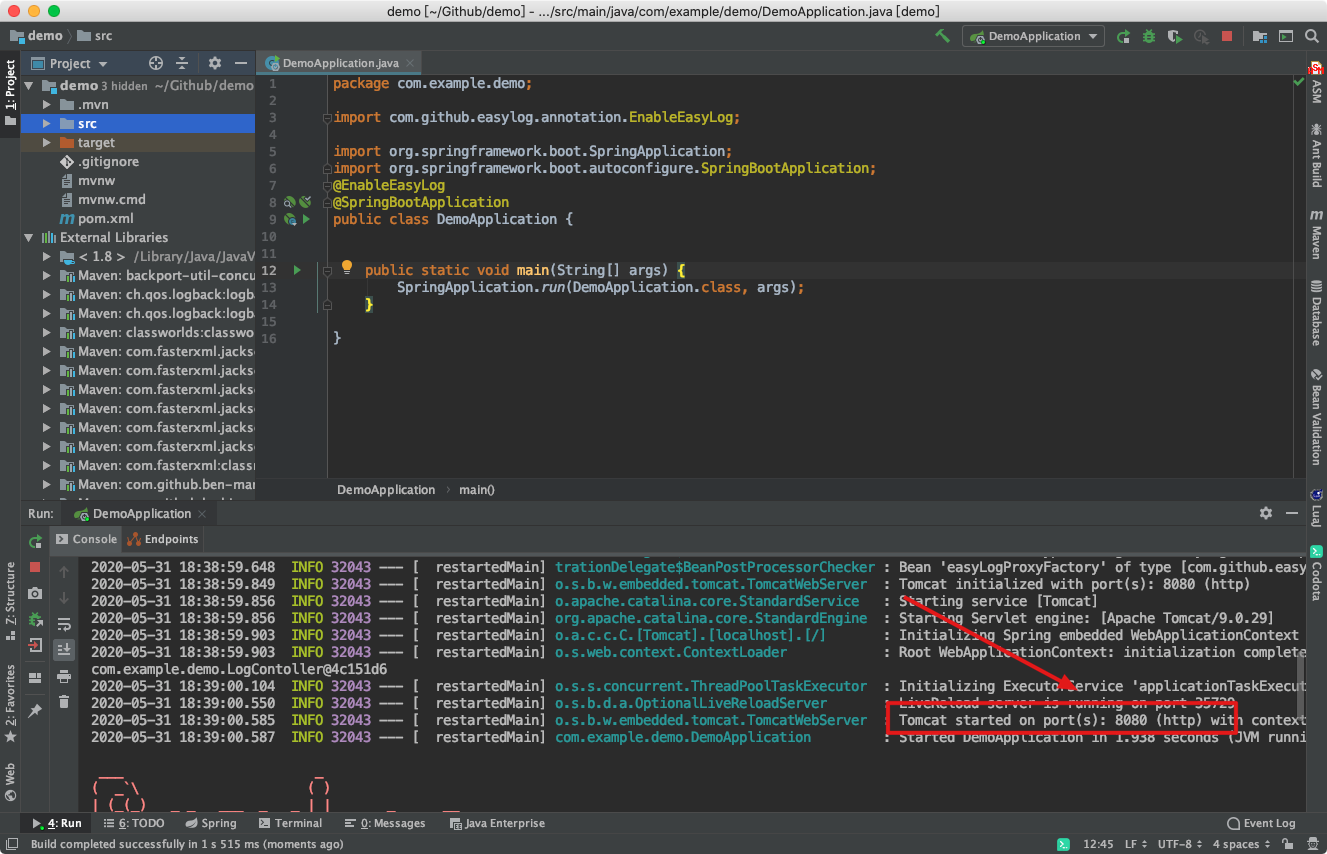Viewport: 1327px width, 854px height.
Task: Open the 0: Messages tool window
Action: tap(384, 823)
